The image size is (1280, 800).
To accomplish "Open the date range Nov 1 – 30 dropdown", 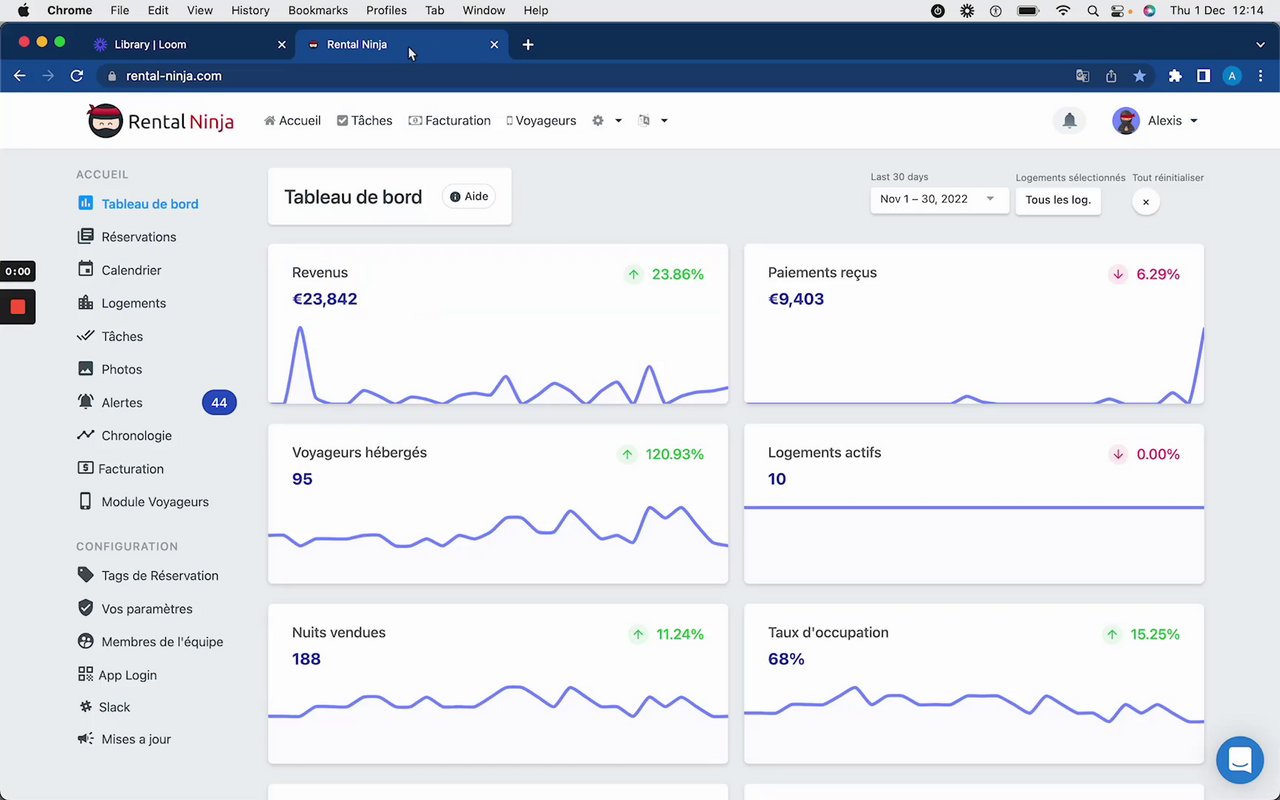I will click(x=938, y=199).
